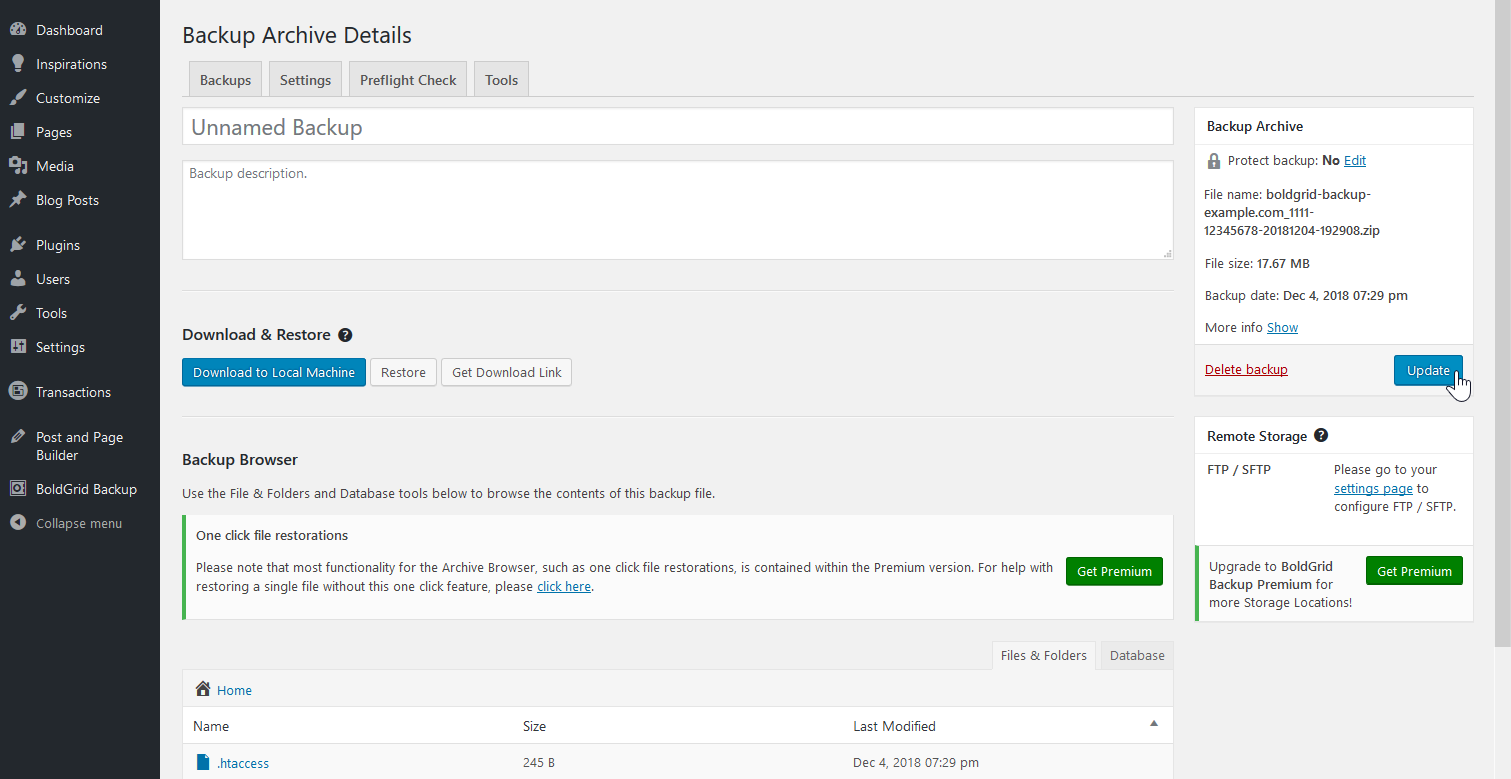This screenshot has height=779, width=1511.
Task: Open the .htaccess file entry
Action: (x=243, y=763)
